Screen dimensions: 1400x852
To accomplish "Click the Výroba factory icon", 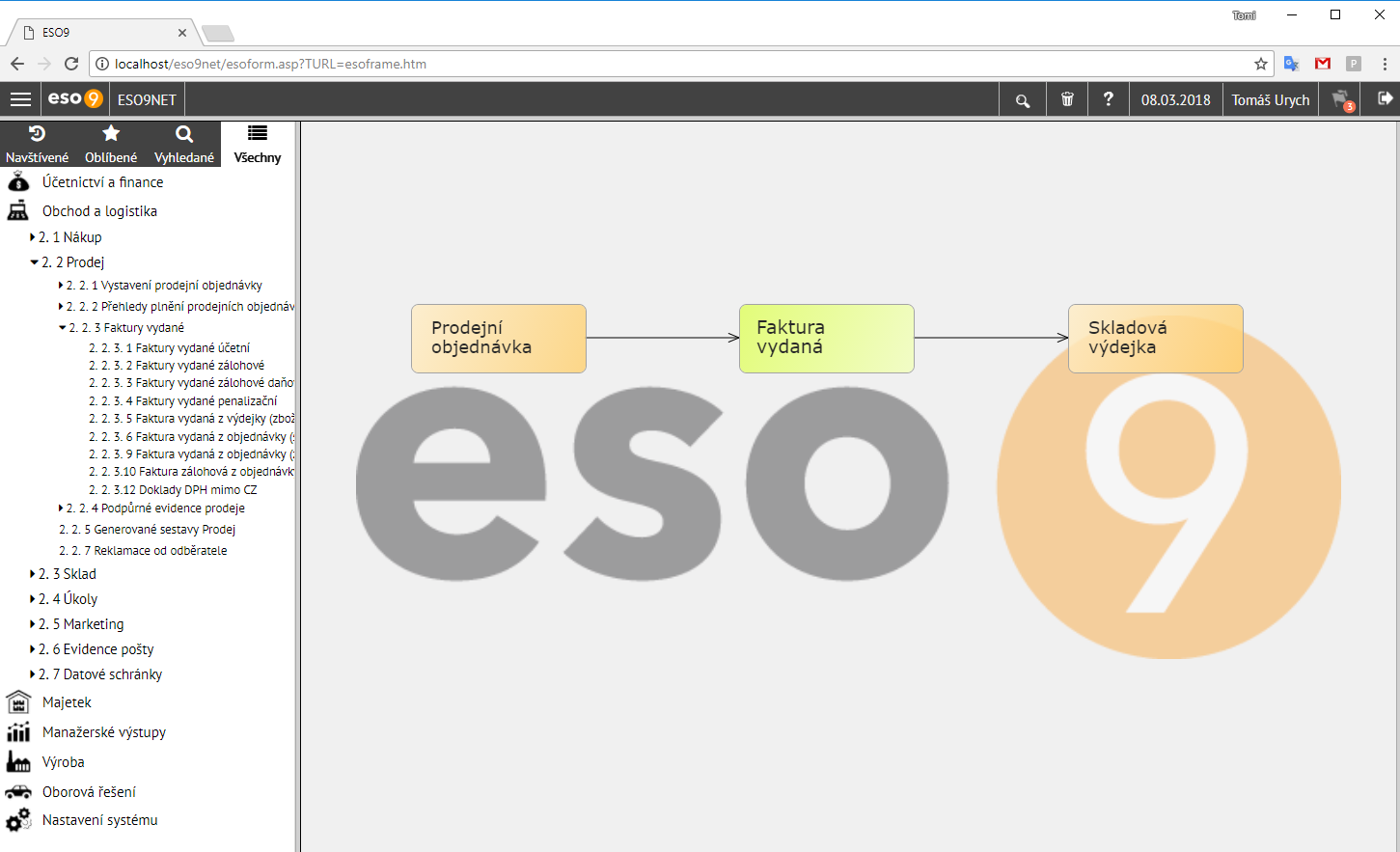I will 18,762.
